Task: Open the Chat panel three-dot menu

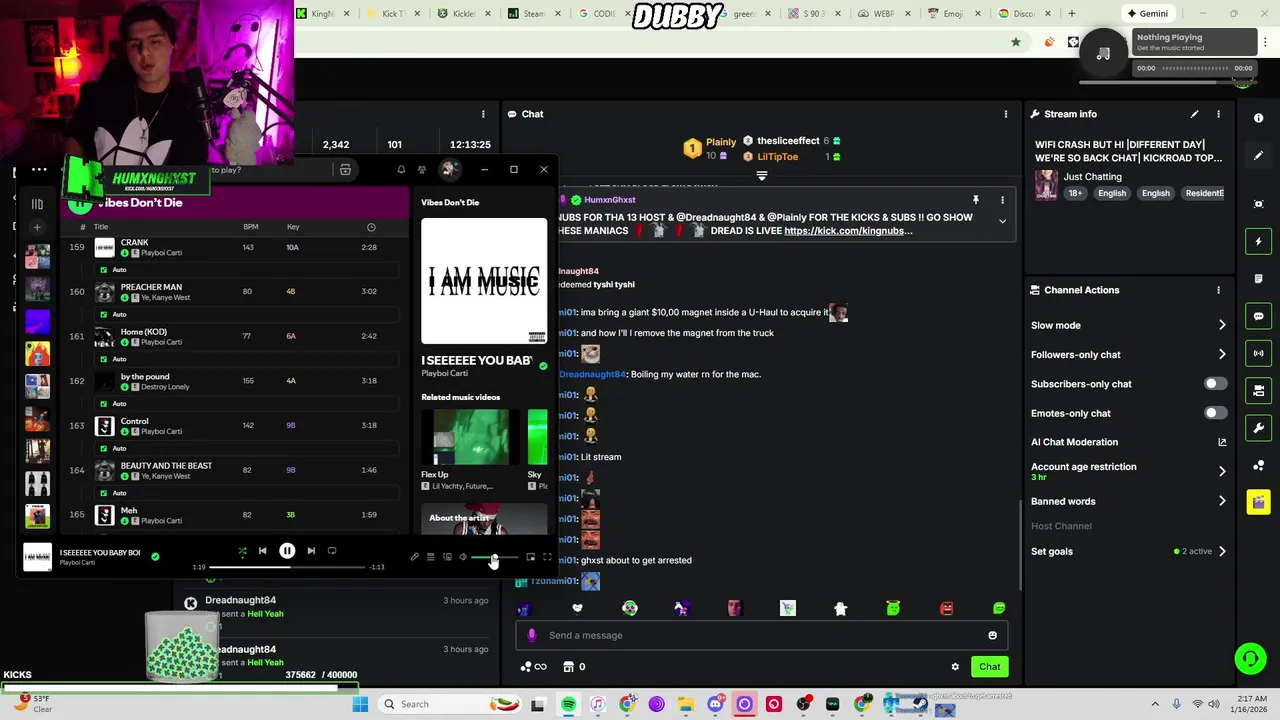Action: click(x=1006, y=114)
